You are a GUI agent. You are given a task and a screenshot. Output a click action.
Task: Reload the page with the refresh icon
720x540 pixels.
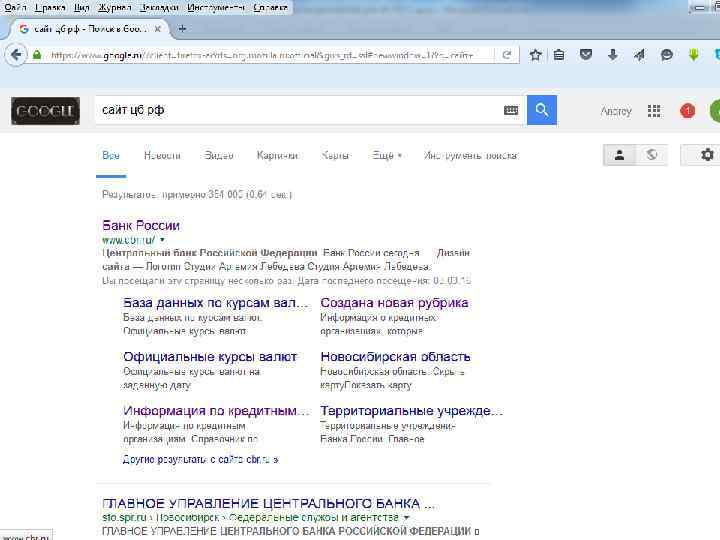[x=507, y=55]
